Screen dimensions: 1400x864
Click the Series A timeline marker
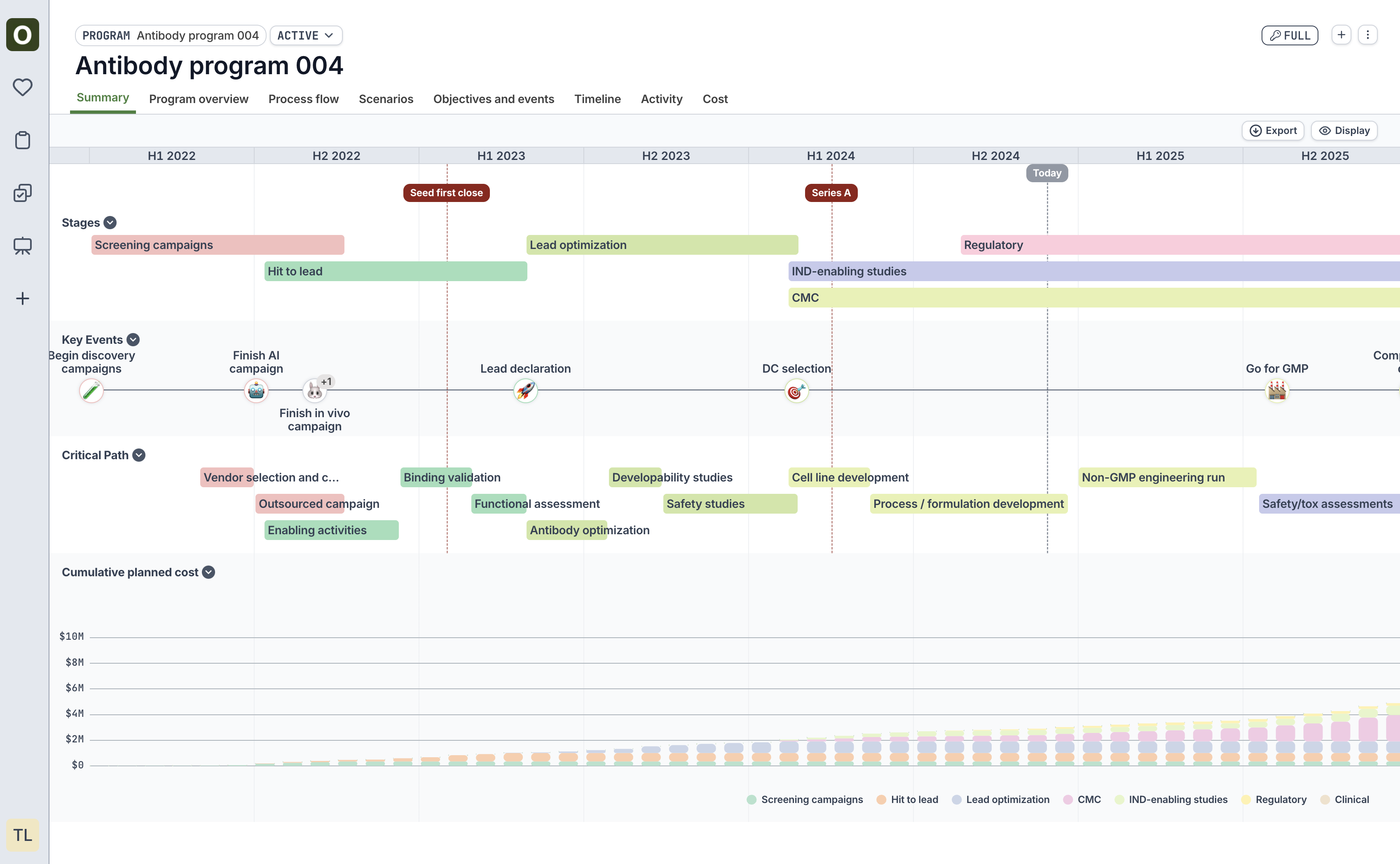[831, 193]
